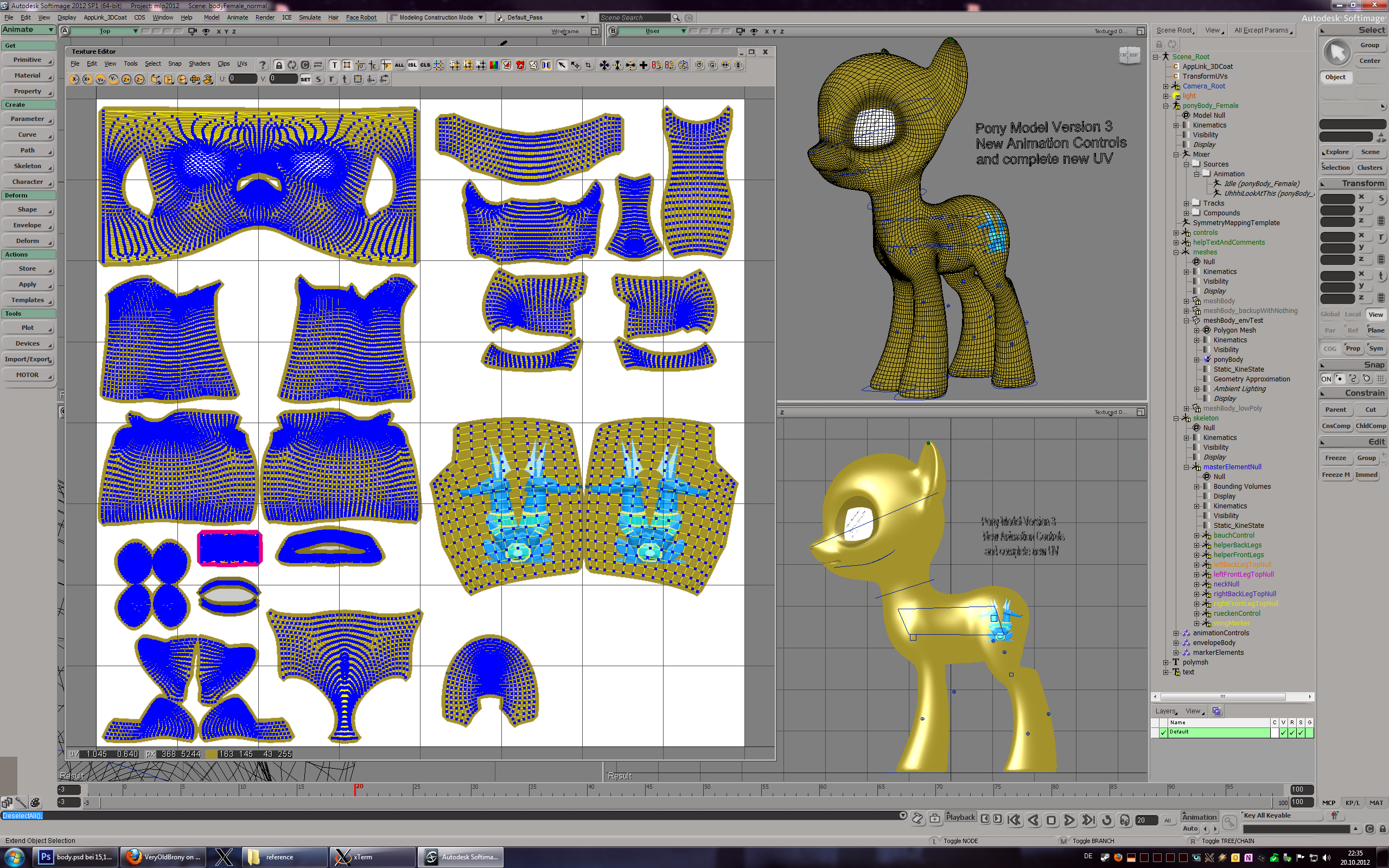1389x868 pixels.
Task: Click frame 20 marker on the timeline
Action: pos(355,790)
